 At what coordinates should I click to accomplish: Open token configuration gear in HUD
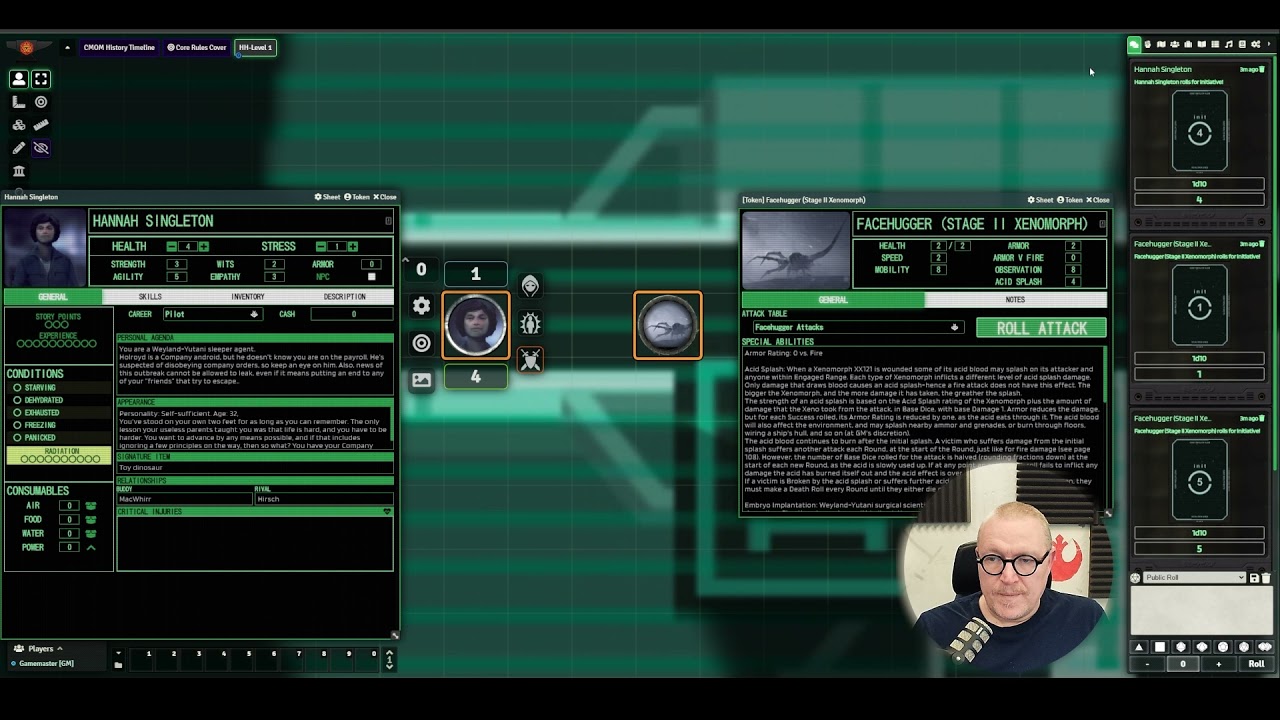(422, 306)
